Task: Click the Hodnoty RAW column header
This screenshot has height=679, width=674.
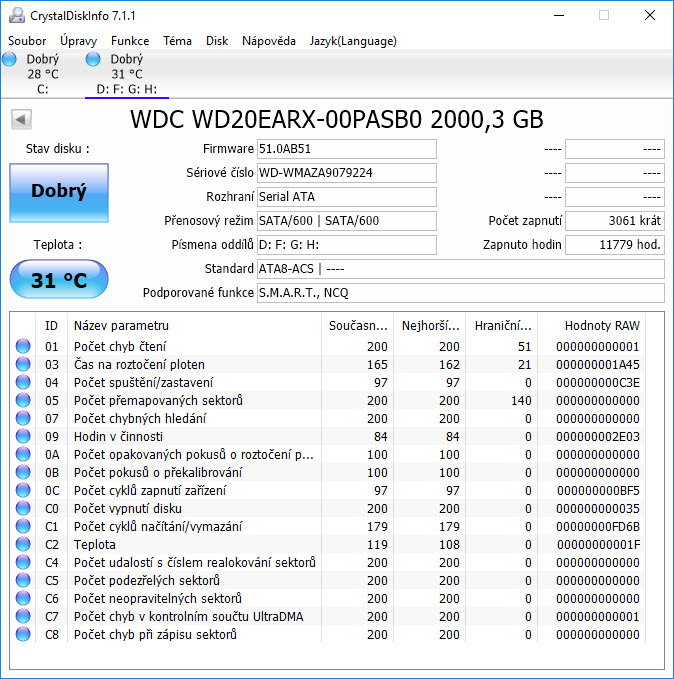Action: coord(592,326)
